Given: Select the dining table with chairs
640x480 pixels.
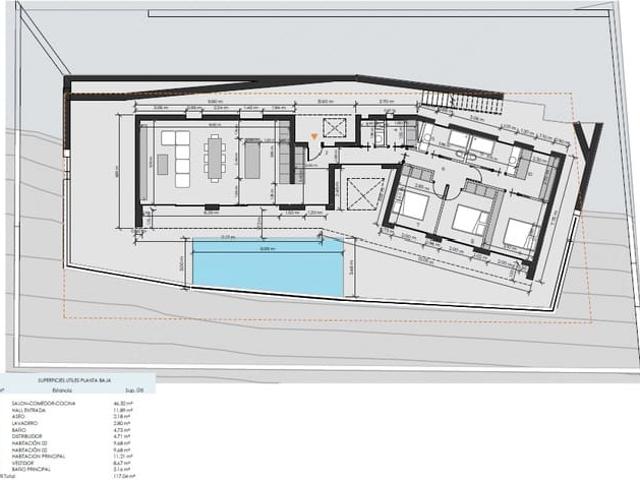Looking at the screenshot, I should [x=214, y=158].
